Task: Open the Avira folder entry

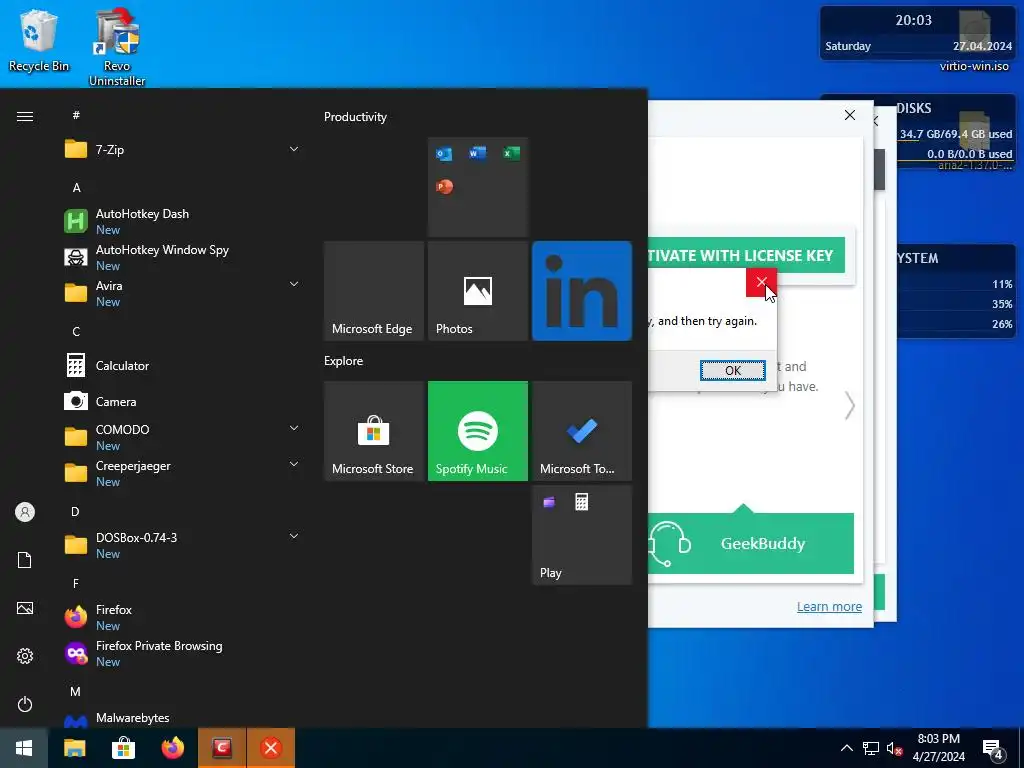Action: pos(182,293)
